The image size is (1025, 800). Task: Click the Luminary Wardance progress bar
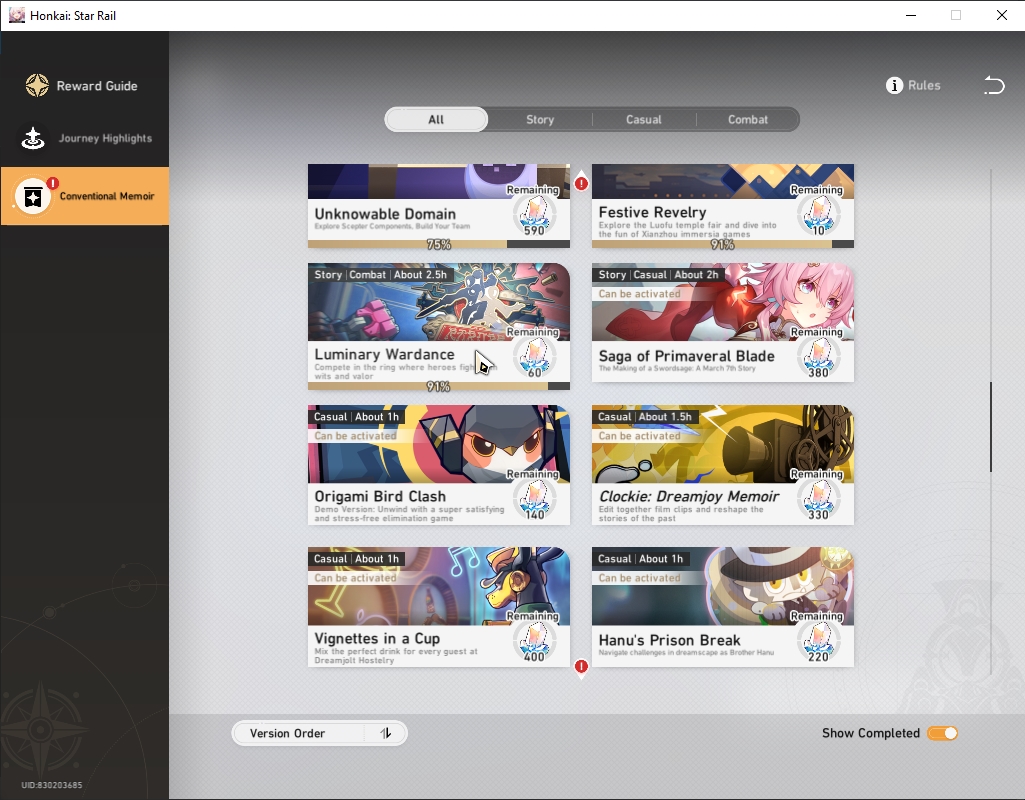[439, 386]
